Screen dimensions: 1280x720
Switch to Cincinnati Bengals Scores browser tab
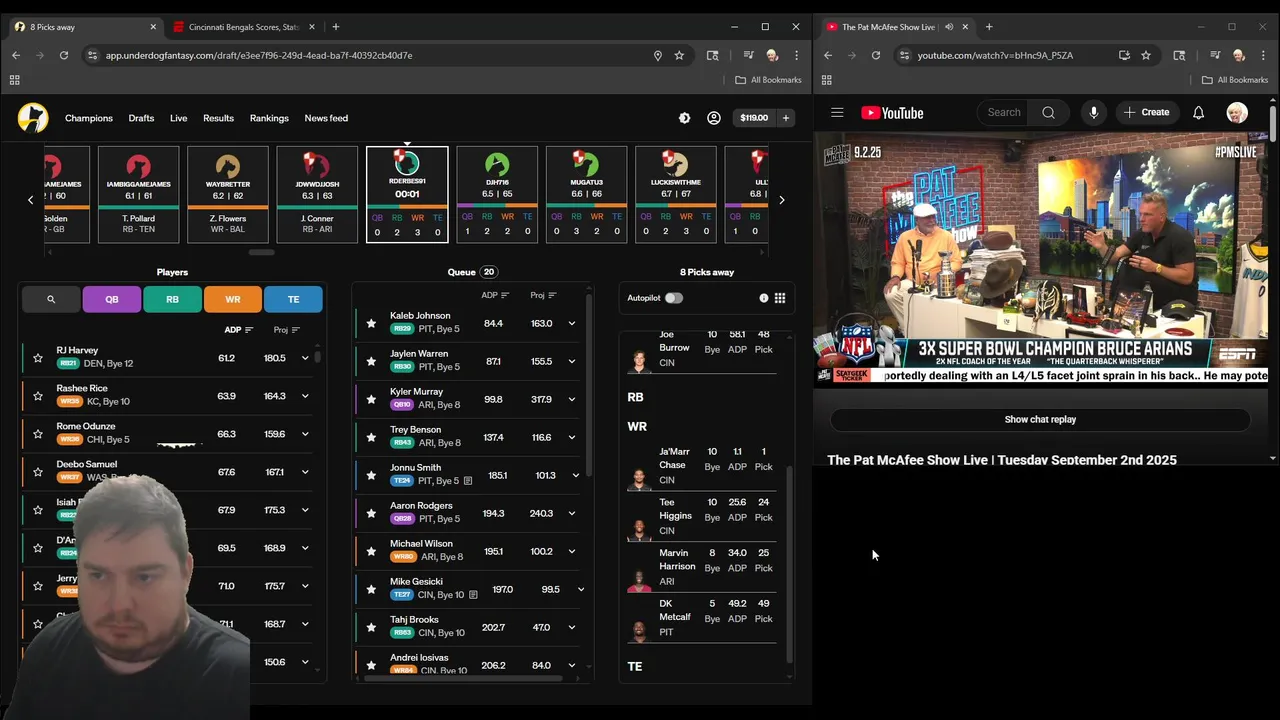243,27
